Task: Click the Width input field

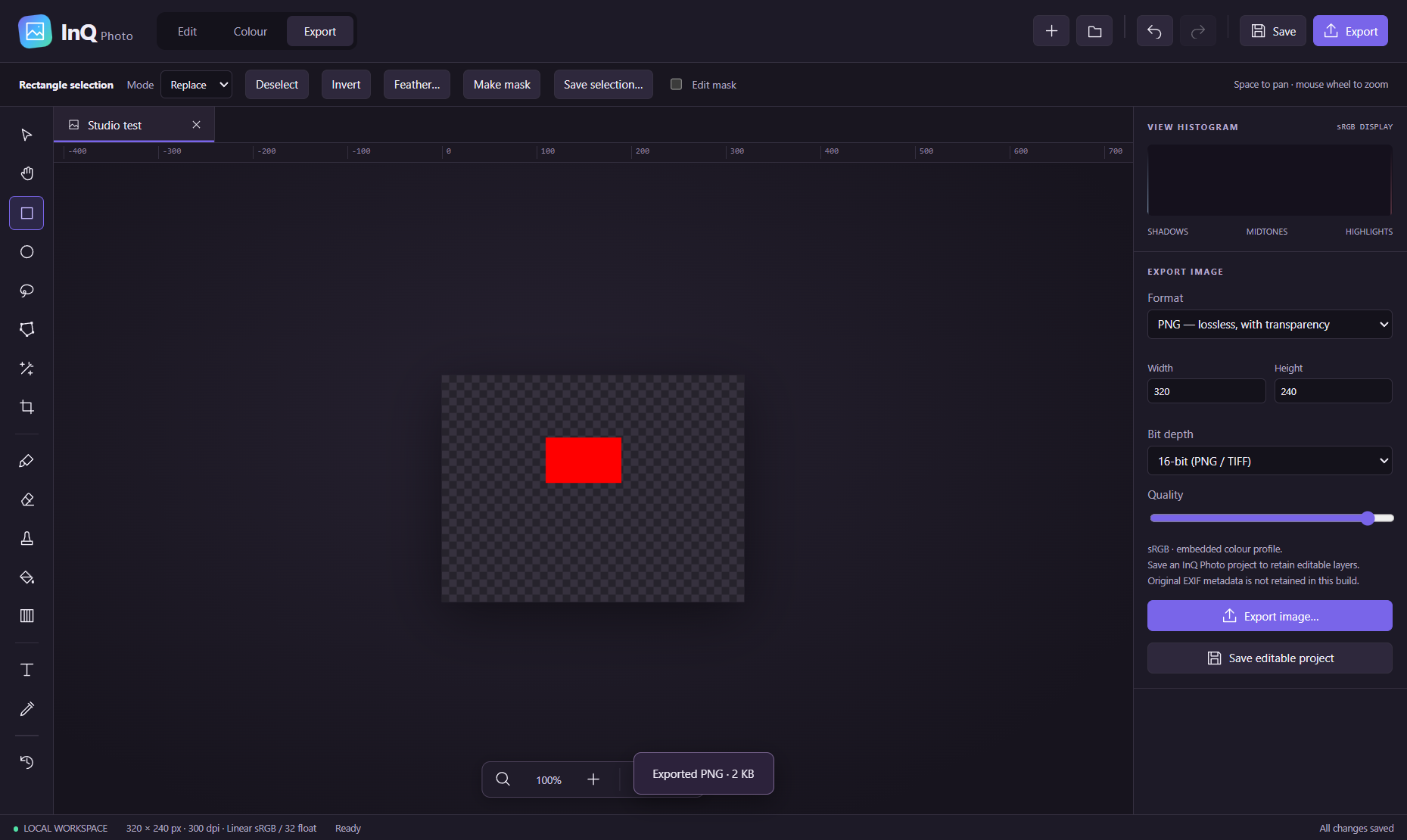Action: tap(1206, 391)
